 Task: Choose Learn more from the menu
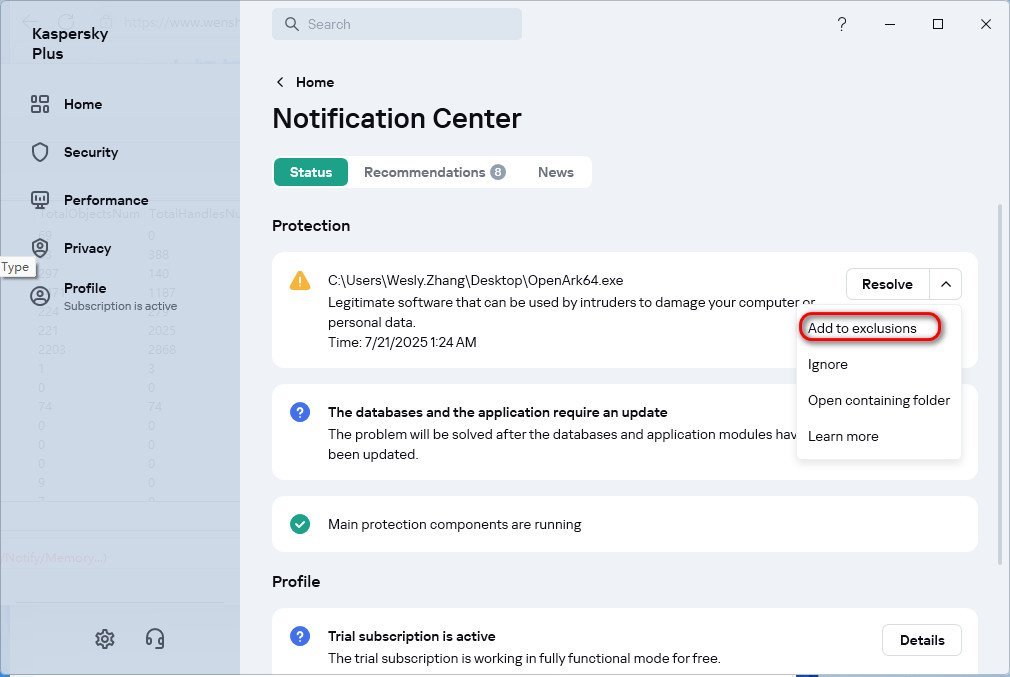pyautogui.click(x=843, y=437)
